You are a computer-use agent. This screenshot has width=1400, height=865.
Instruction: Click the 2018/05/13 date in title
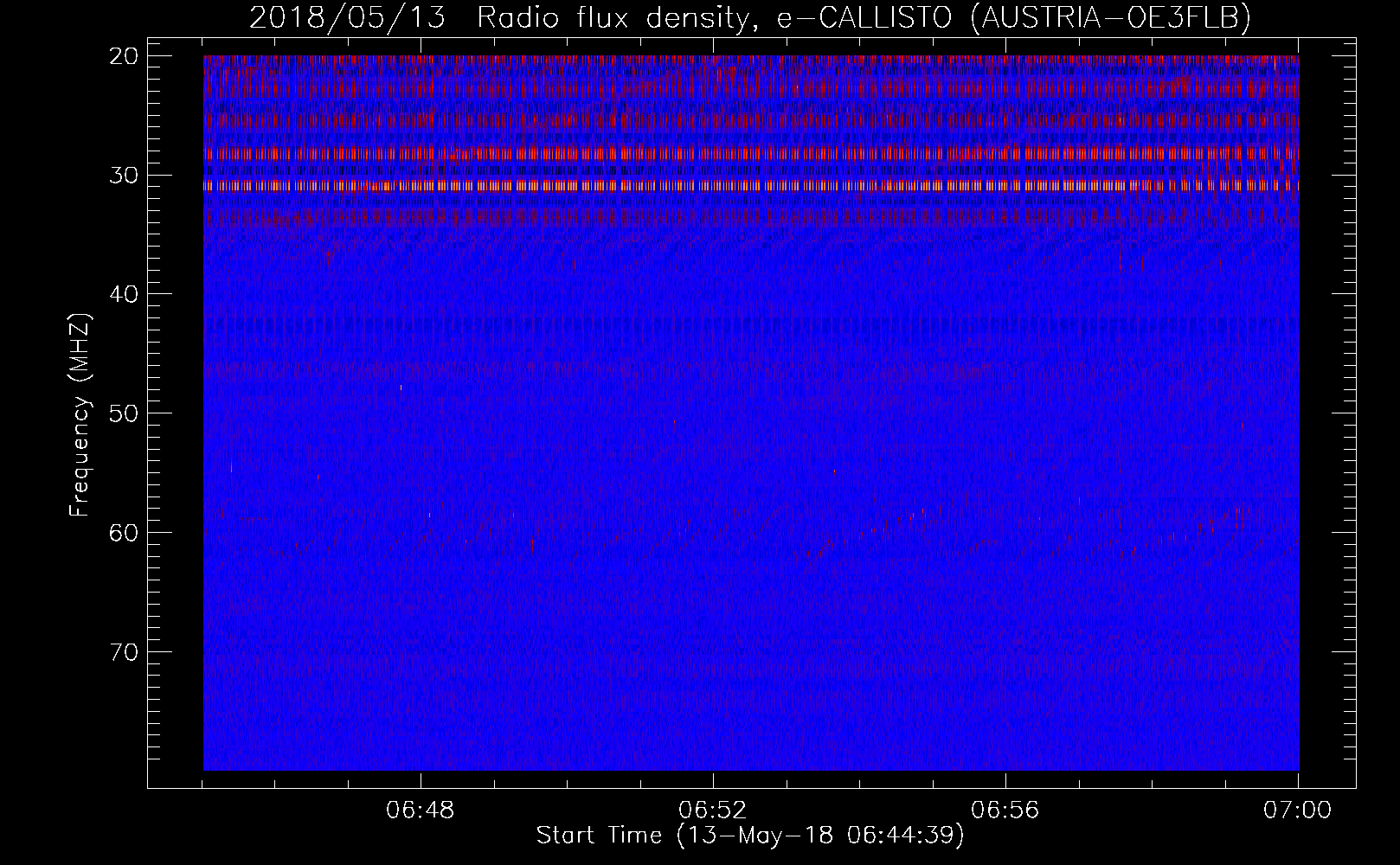point(348,17)
